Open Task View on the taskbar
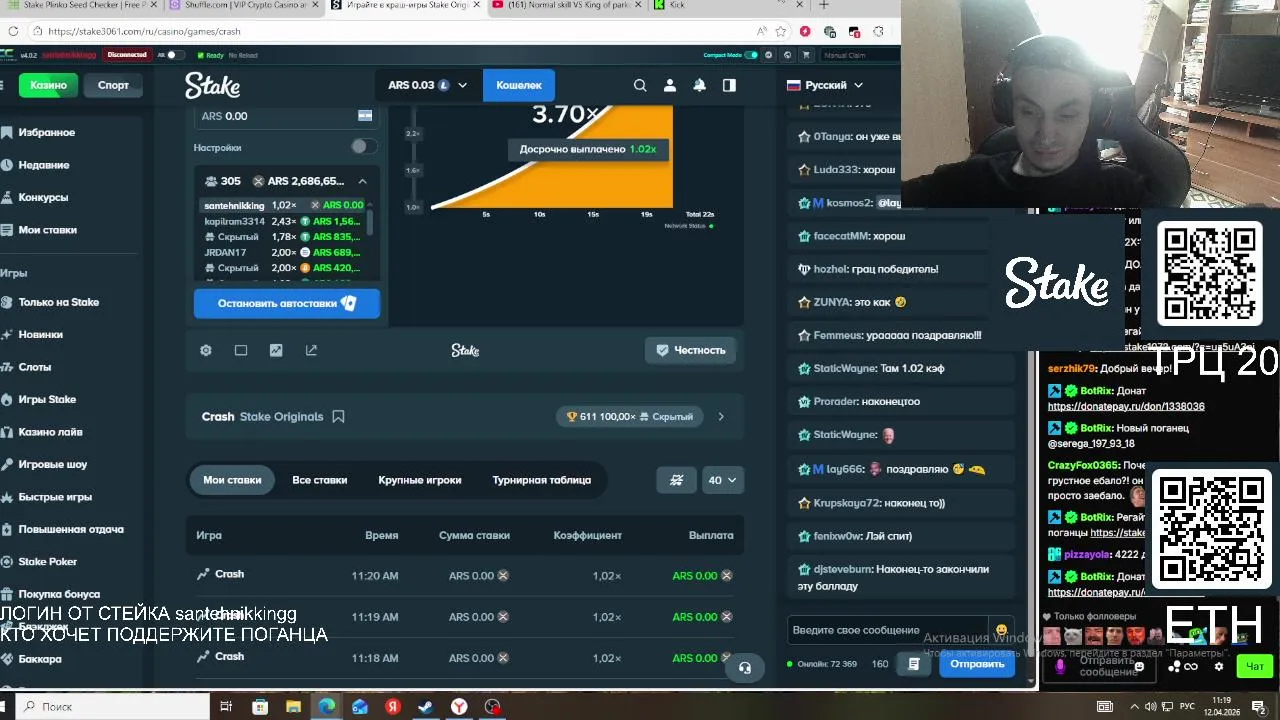The width and height of the screenshot is (1280, 720). pos(227,706)
